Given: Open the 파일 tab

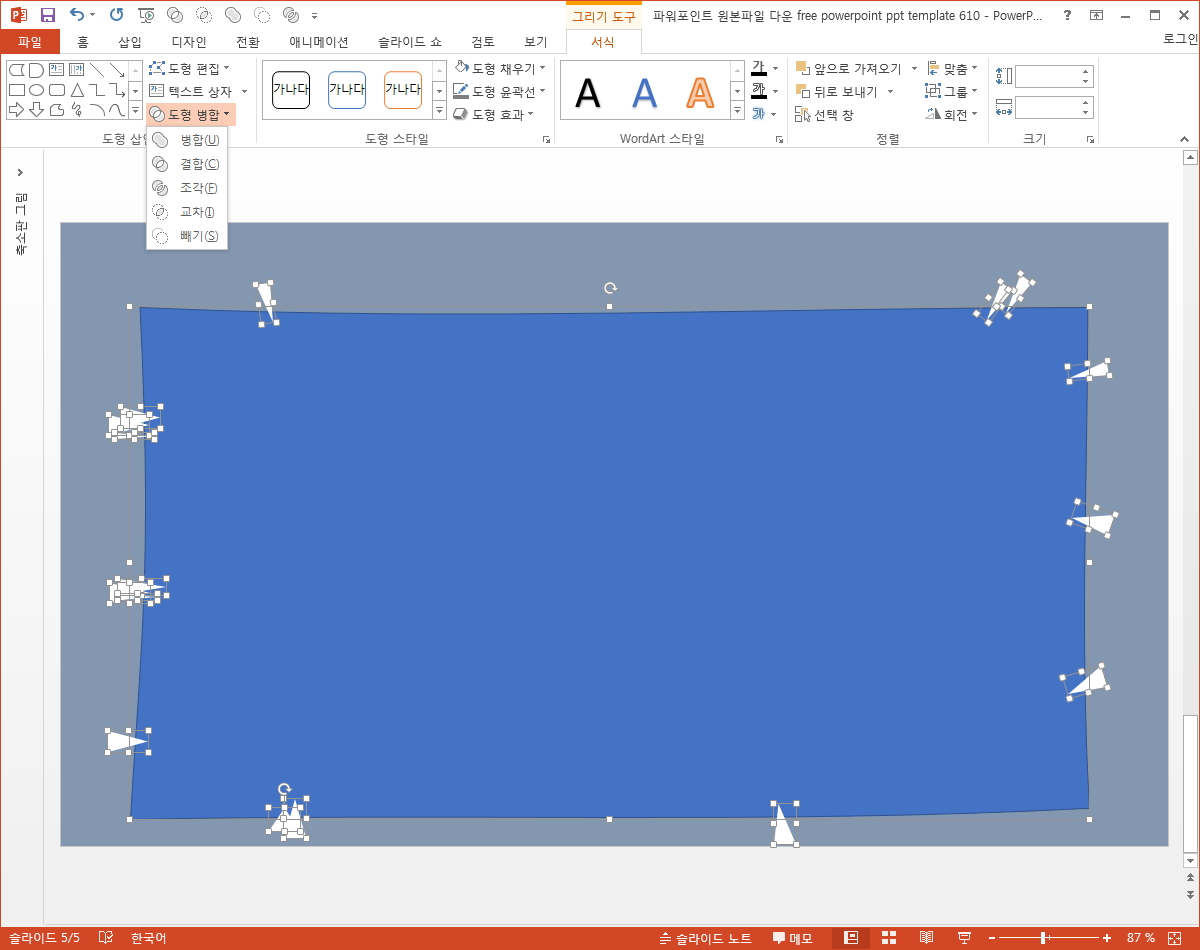Looking at the screenshot, I should [x=30, y=42].
